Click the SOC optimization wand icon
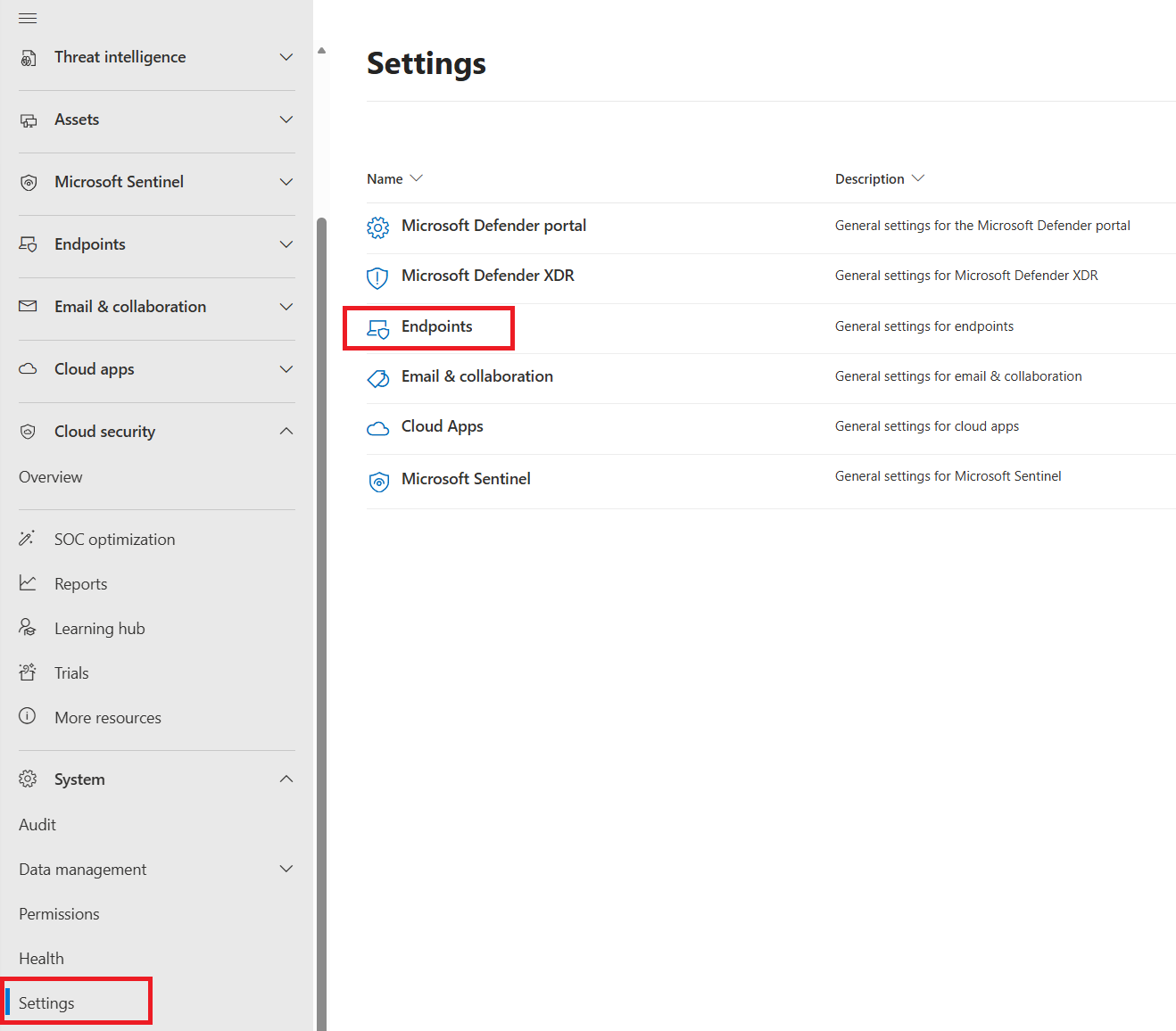Screen dimensions: 1176x1031 [x=28, y=539]
